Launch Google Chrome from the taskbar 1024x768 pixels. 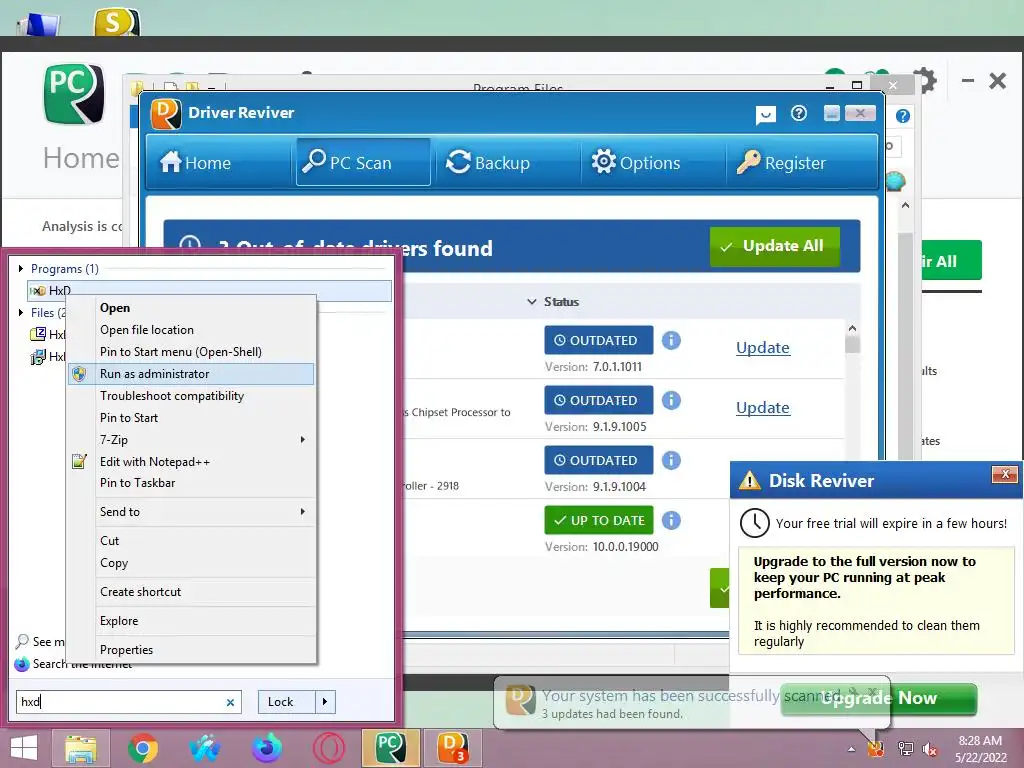pyautogui.click(x=142, y=748)
